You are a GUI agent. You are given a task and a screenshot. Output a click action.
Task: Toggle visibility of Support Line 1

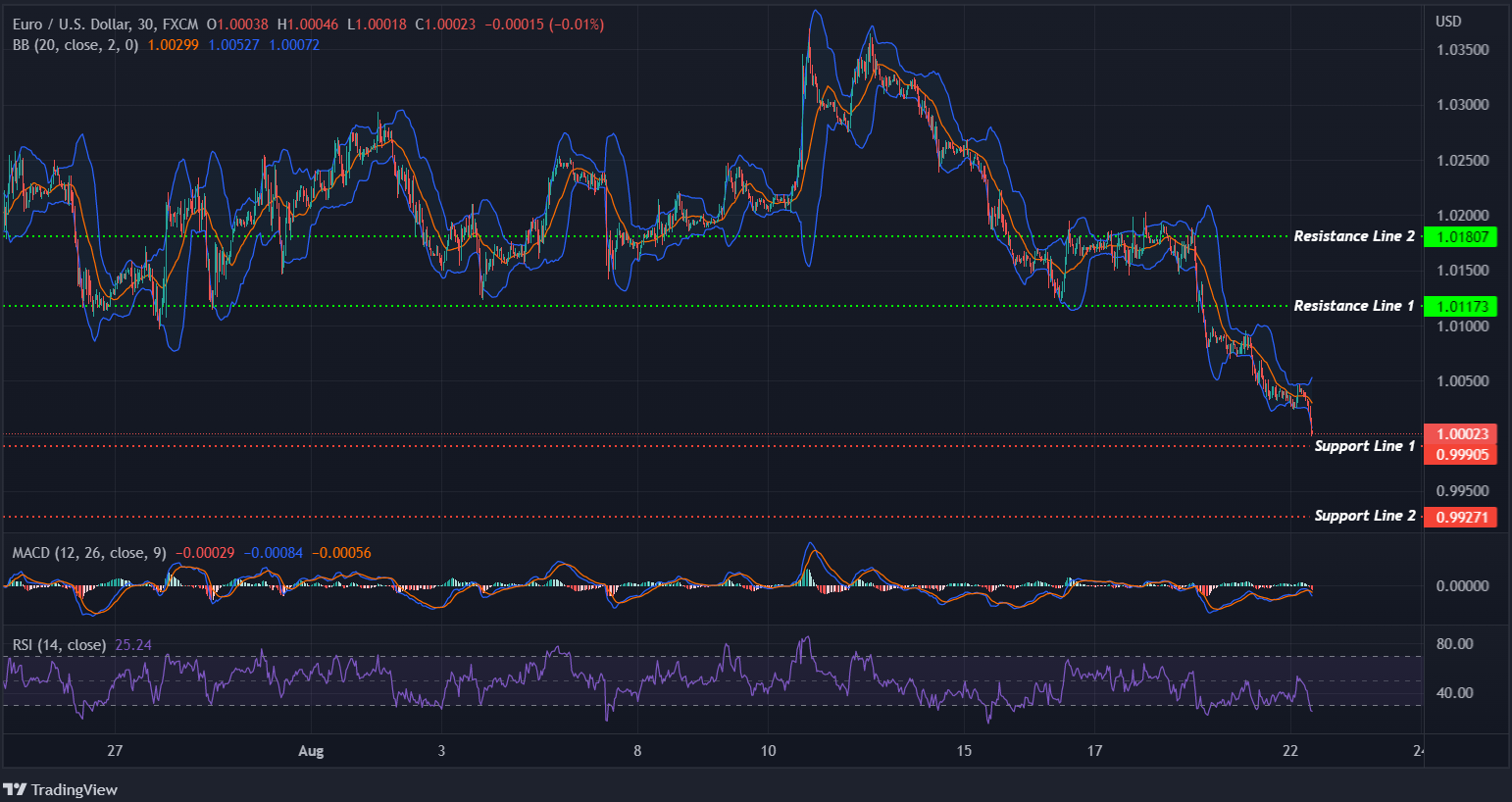(1364, 445)
